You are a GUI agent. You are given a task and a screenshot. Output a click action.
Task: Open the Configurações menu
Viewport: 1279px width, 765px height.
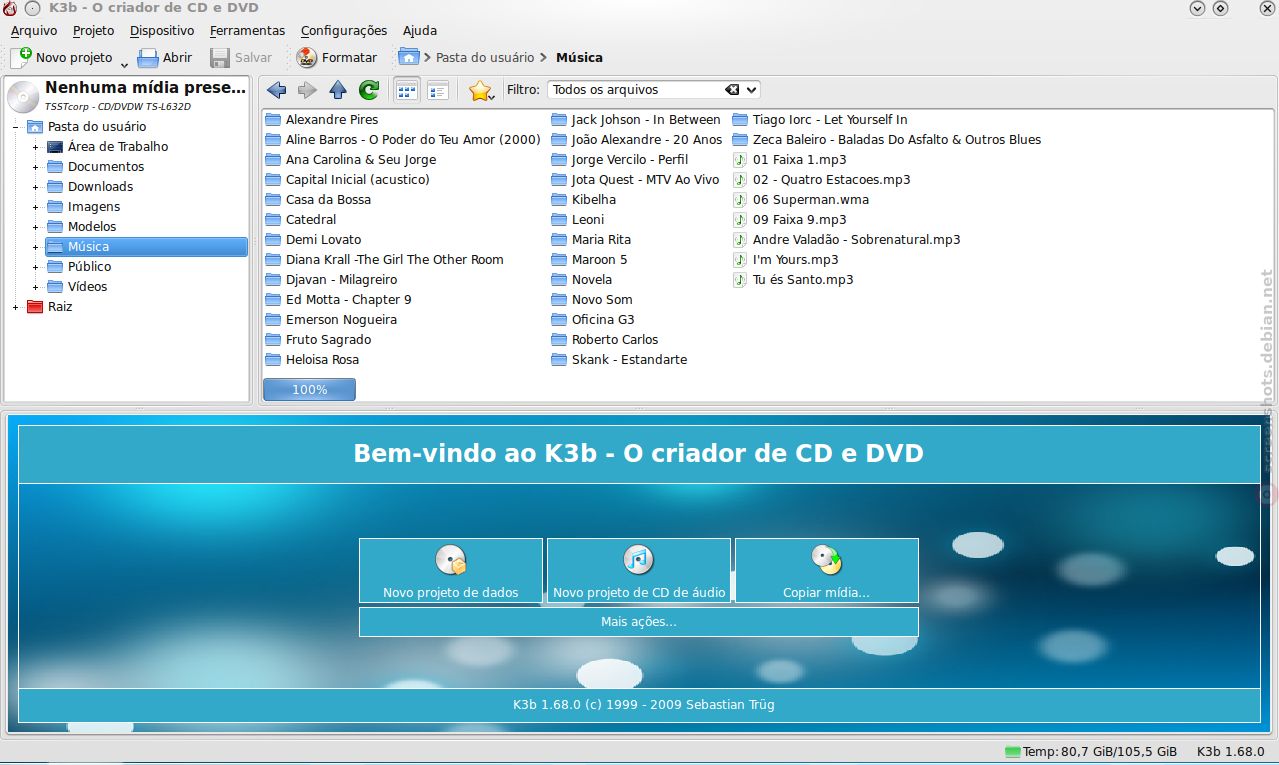[x=344, y=31]
